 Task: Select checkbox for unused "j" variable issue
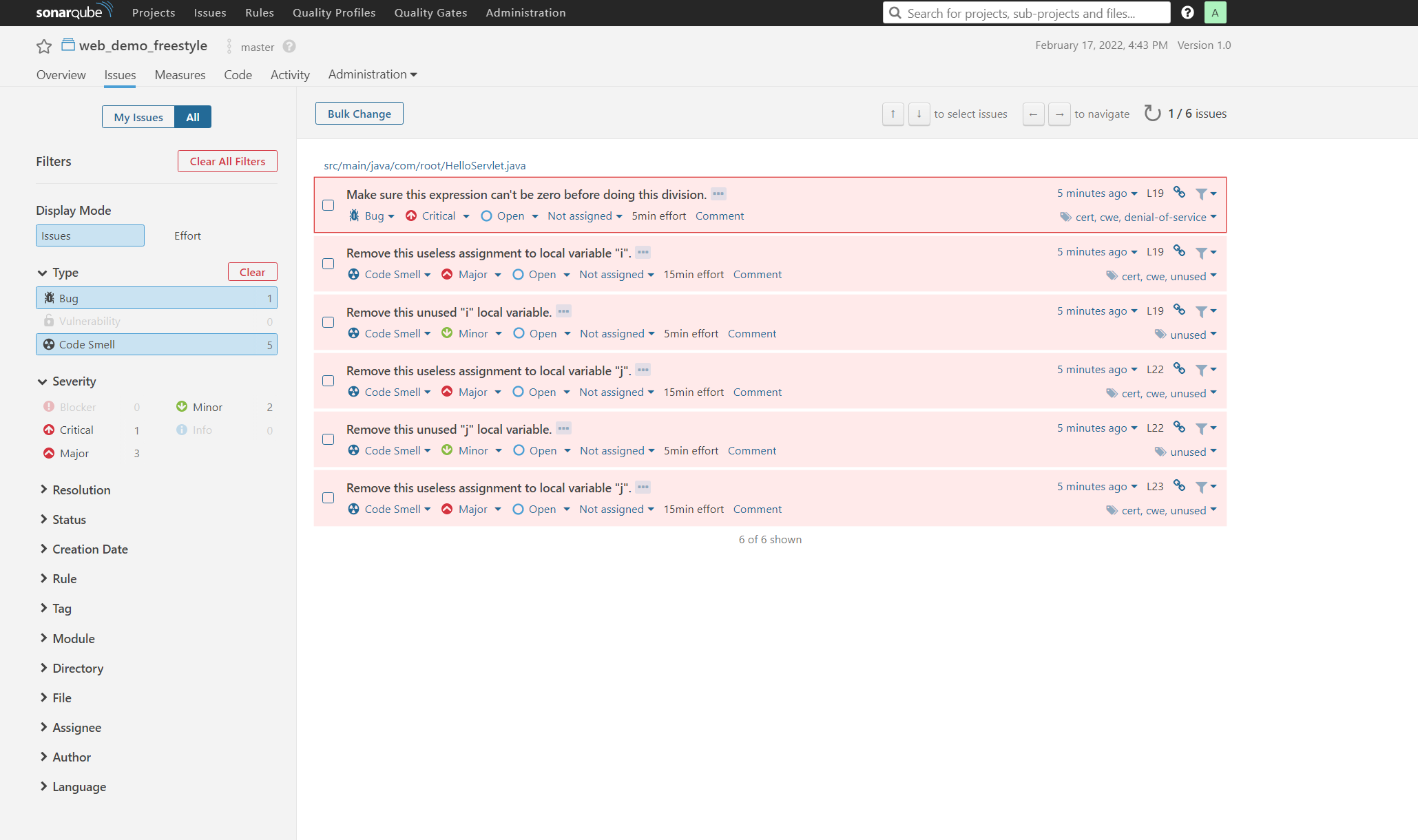(x=329, y=439)
